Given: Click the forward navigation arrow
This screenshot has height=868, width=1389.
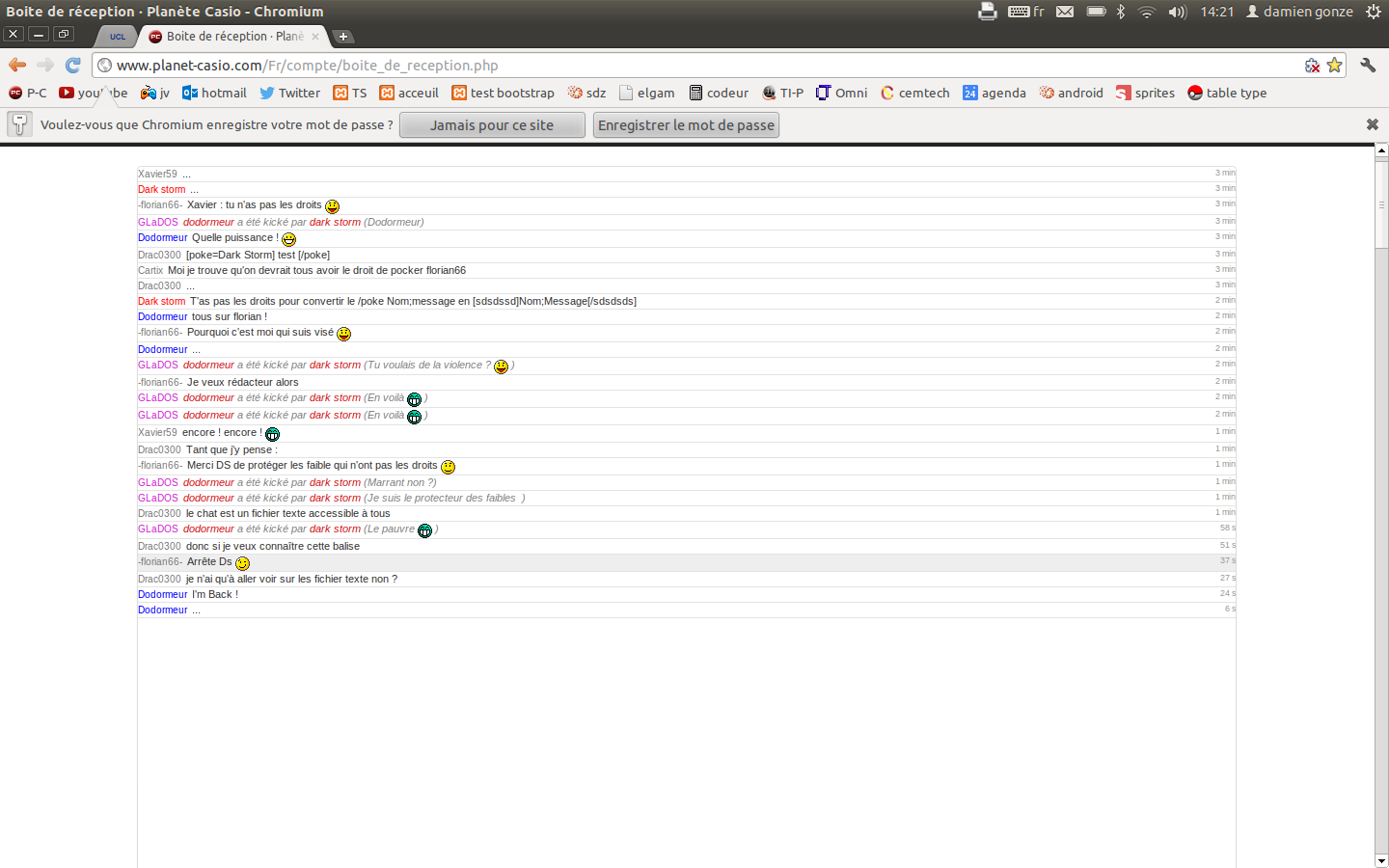Looking at the screenshot, I should [x=45, y=65].
